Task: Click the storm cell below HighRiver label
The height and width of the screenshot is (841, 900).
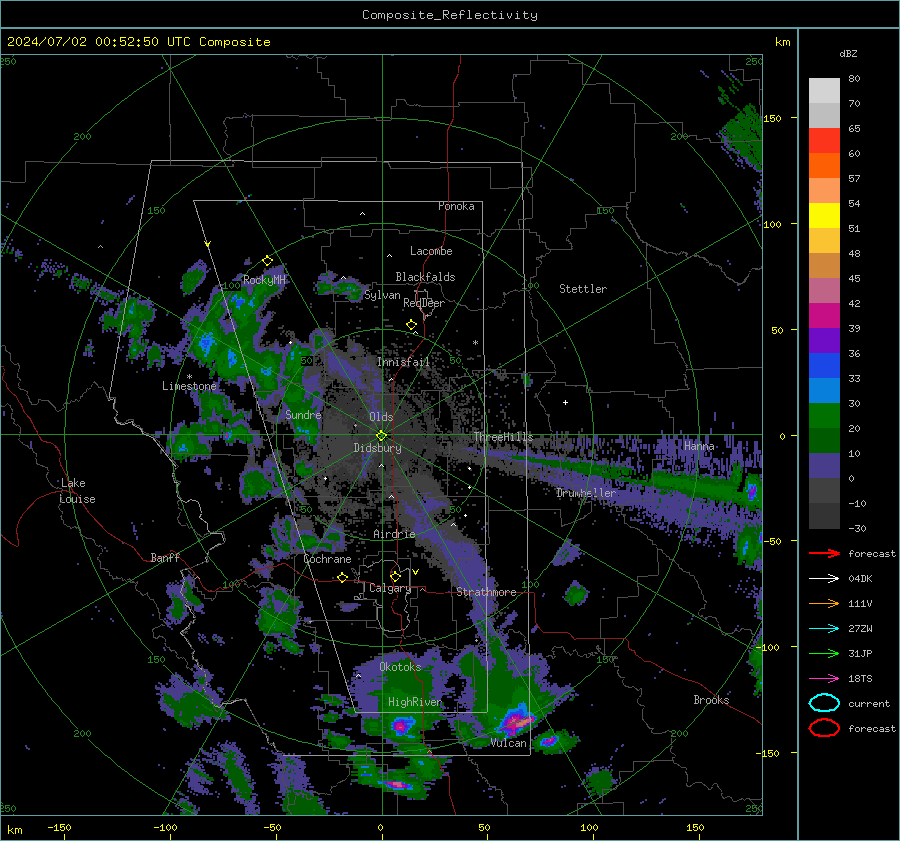Action: point(401,726)
